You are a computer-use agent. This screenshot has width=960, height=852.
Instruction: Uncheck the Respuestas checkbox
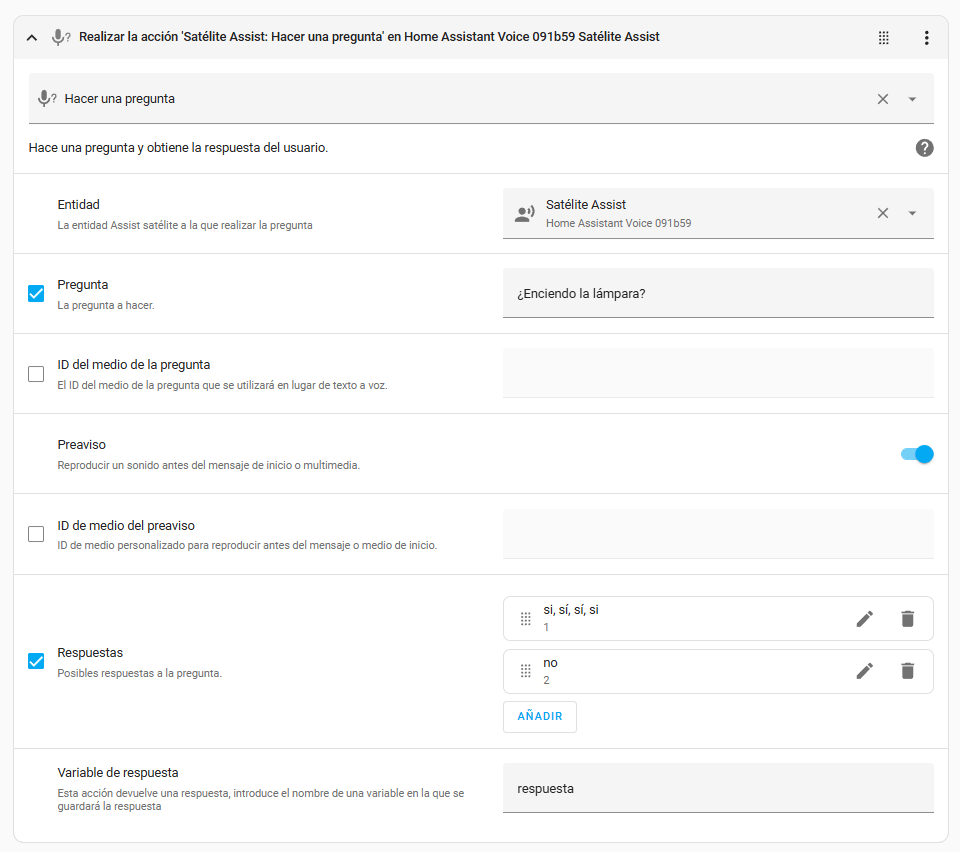tap(36, 661)
